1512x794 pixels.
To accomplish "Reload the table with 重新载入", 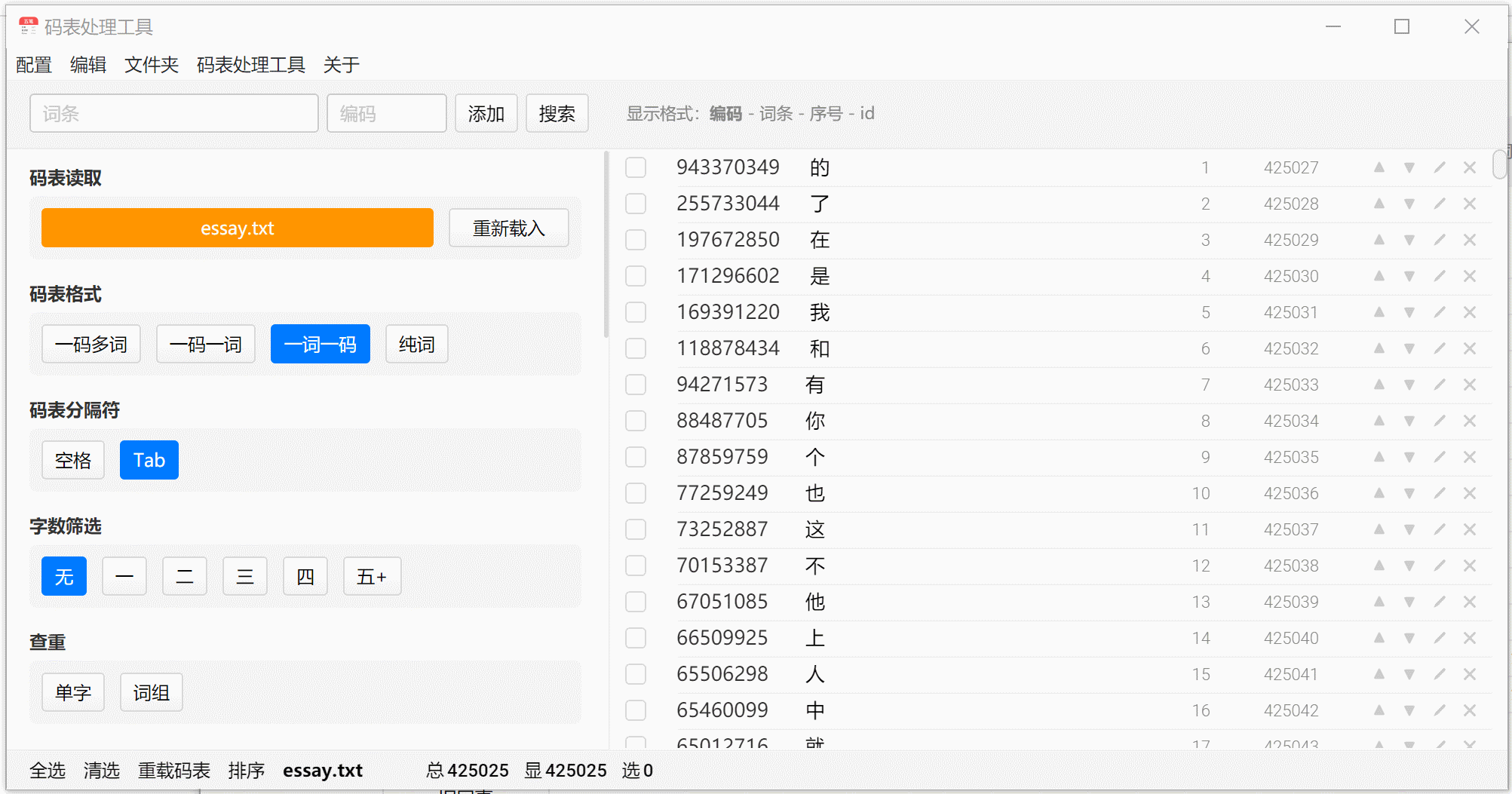I will click(x=508, y=228).
